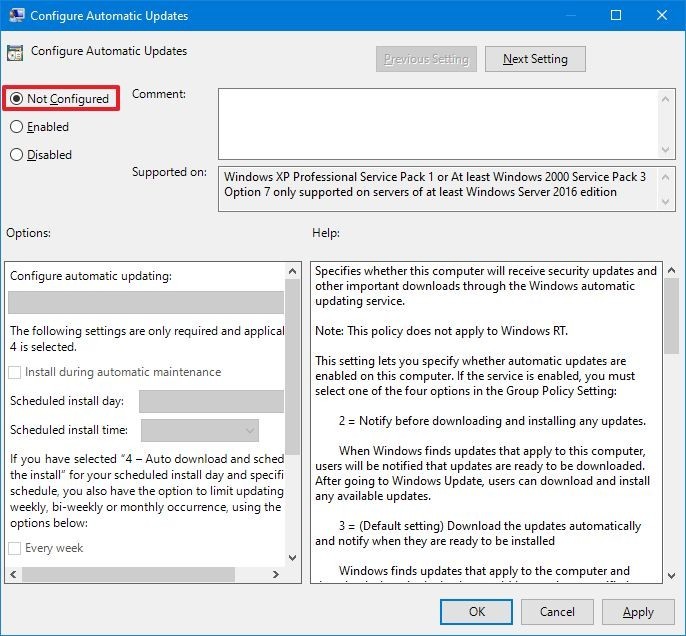Click the Help pane vertical scrollbar thumb
686x636 pixels.
point(671,316)
